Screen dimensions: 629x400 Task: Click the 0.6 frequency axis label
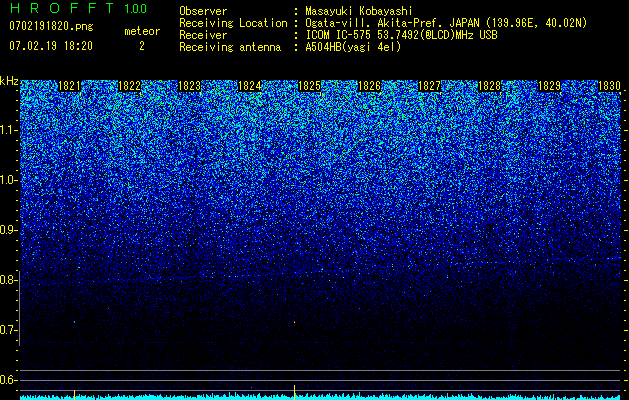8,380
